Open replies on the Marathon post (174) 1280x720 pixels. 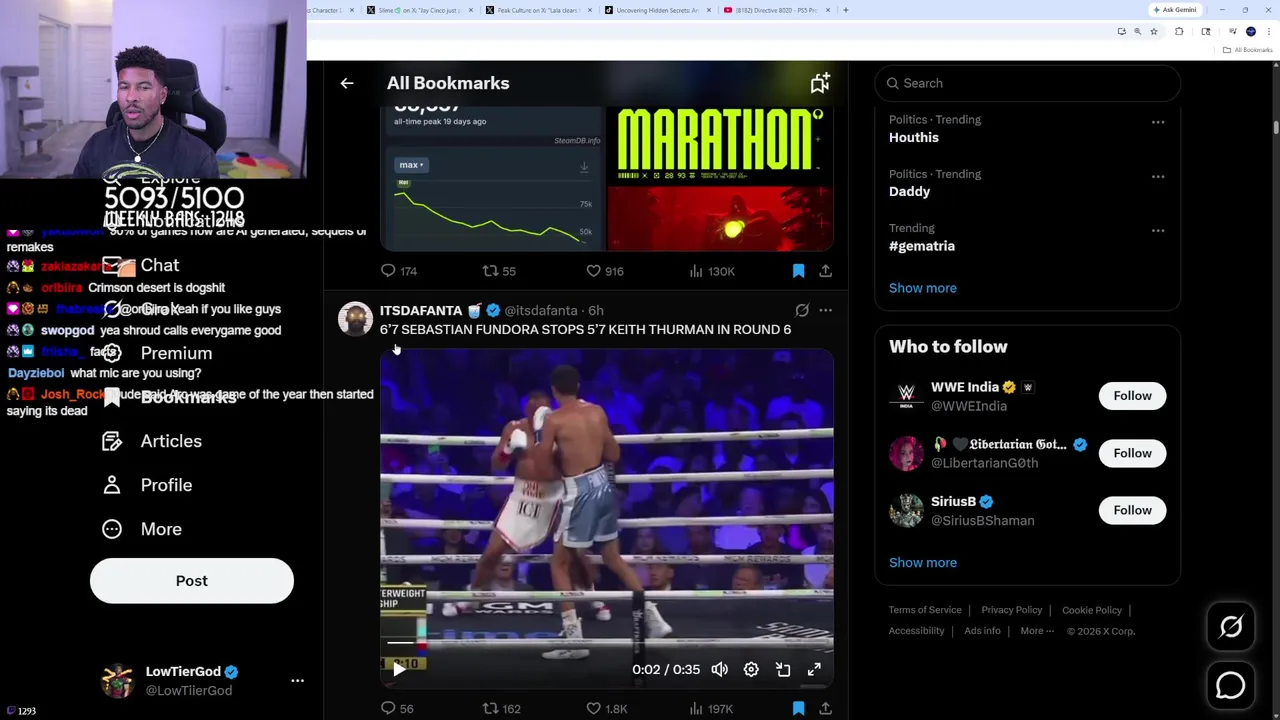click(398, 271)
